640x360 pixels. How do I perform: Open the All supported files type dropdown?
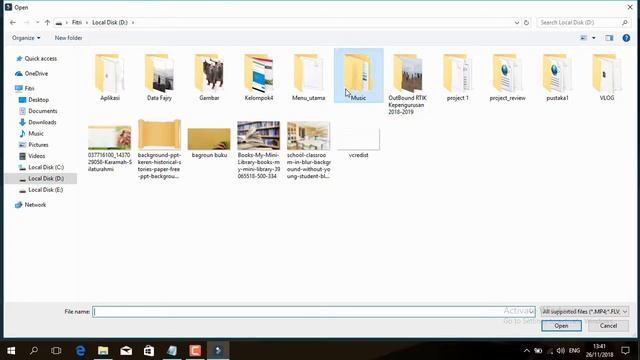[584, 312]
